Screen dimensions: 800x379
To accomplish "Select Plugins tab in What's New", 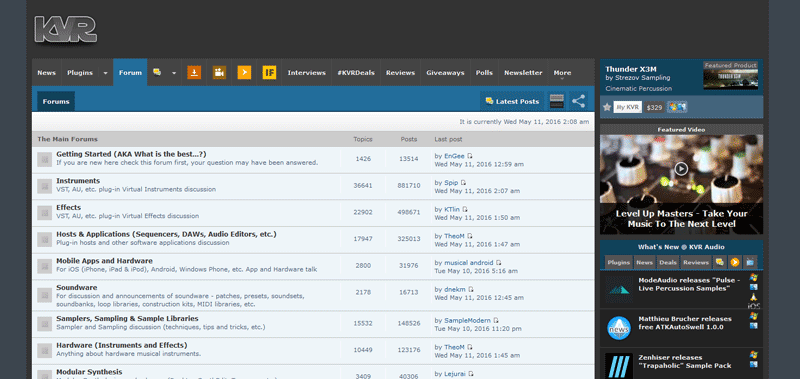I will 619,262.
